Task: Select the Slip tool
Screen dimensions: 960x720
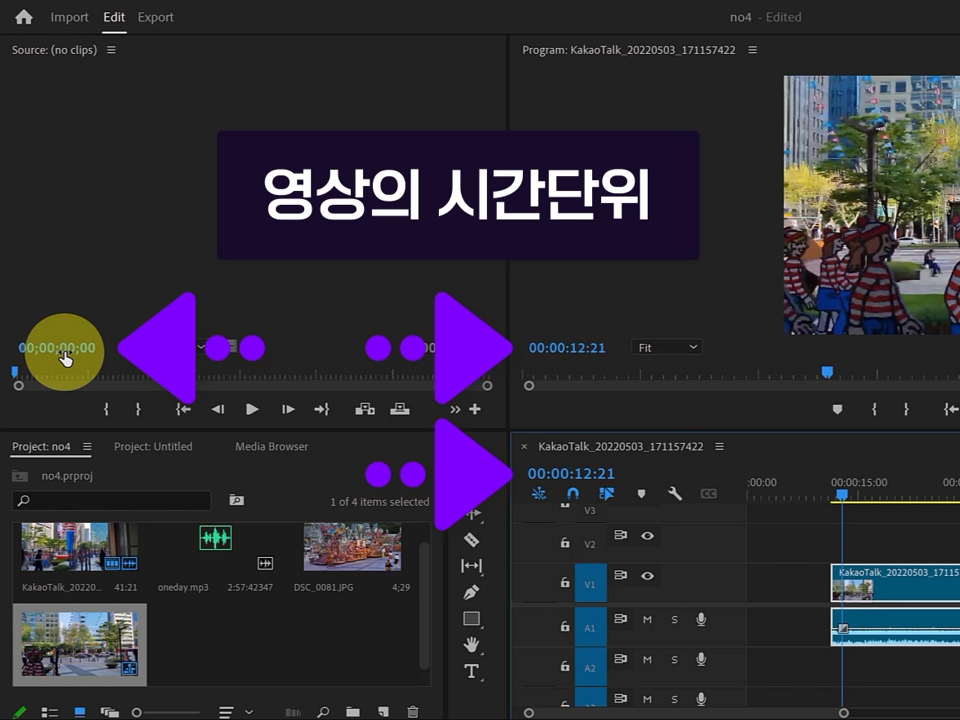Action: point(471,566)
